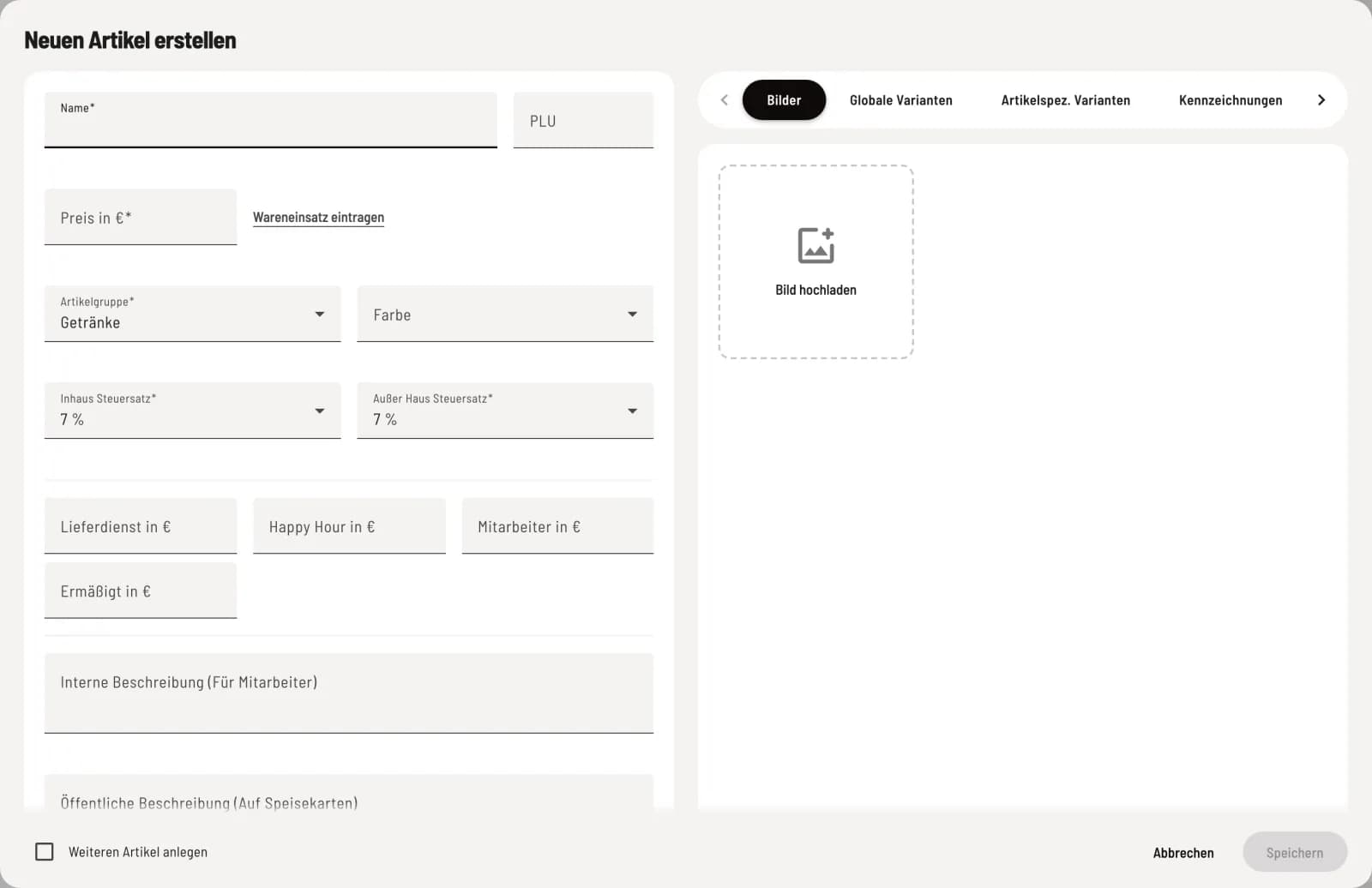Screen dimensions: 1372x888
Task: Click the Speichern button
Action: tap(1295, 853)
